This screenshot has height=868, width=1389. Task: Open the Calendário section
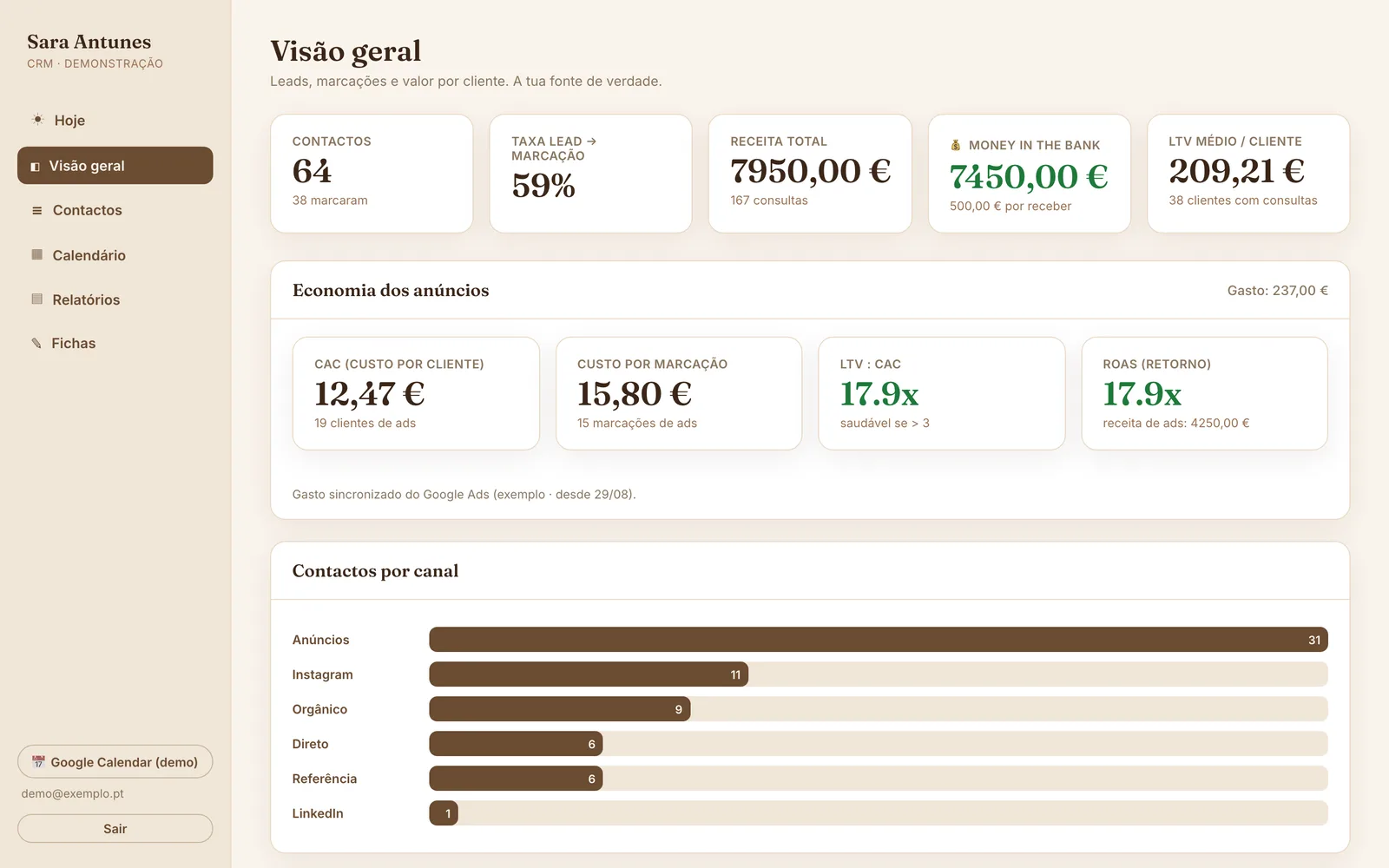pyautogui.click(x=115, y=255)
